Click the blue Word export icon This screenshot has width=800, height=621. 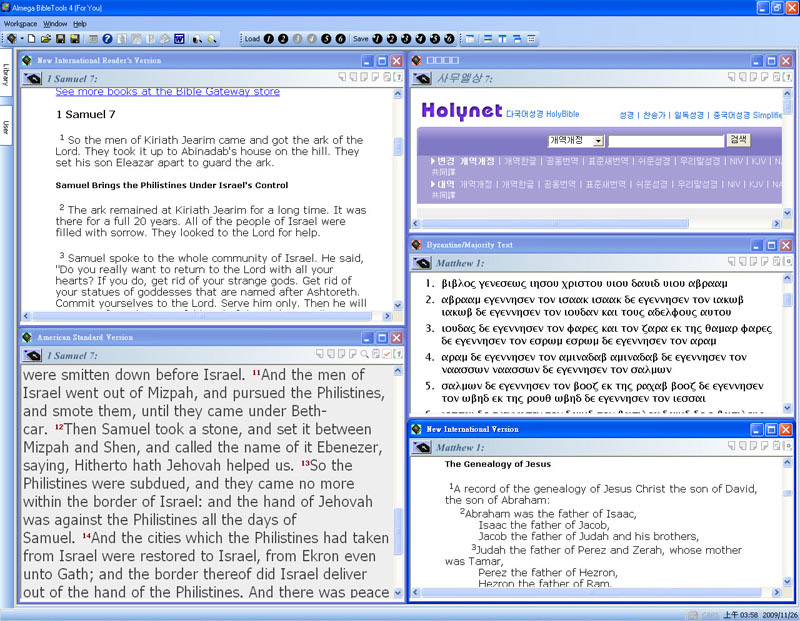tap(179, 39)
